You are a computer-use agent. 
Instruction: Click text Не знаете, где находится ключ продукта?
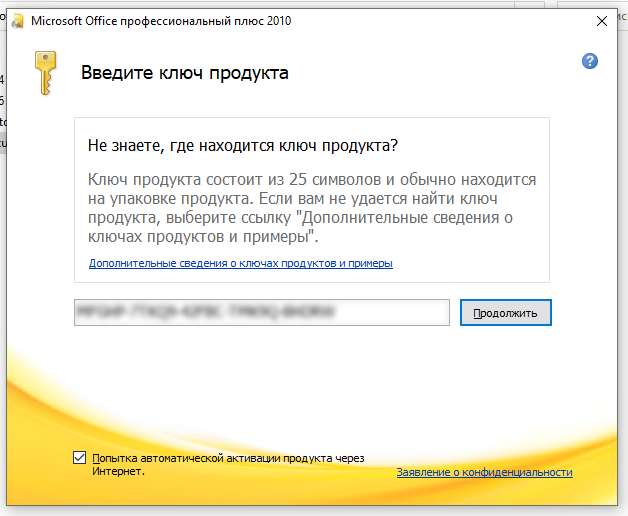click(x=243, y=145)
